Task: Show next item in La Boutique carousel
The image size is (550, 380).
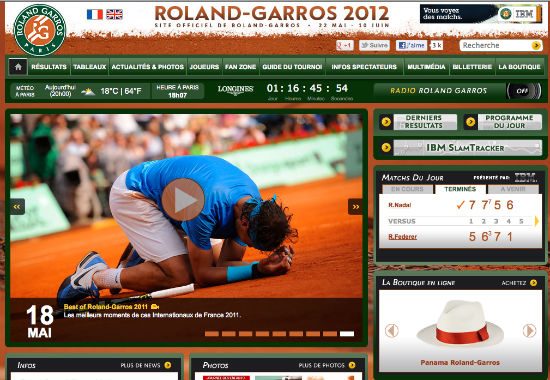Action: (529, 331)
